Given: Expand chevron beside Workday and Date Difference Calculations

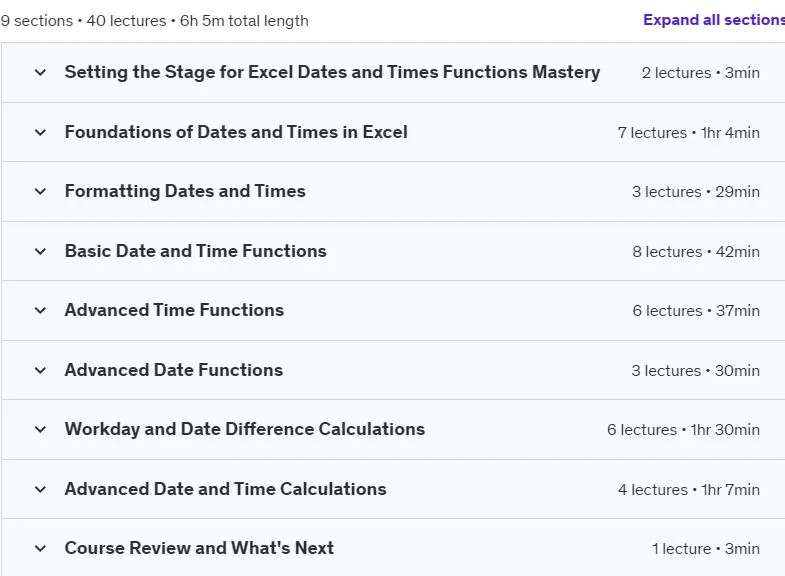Looking at the screenshot, I should 40,429.
